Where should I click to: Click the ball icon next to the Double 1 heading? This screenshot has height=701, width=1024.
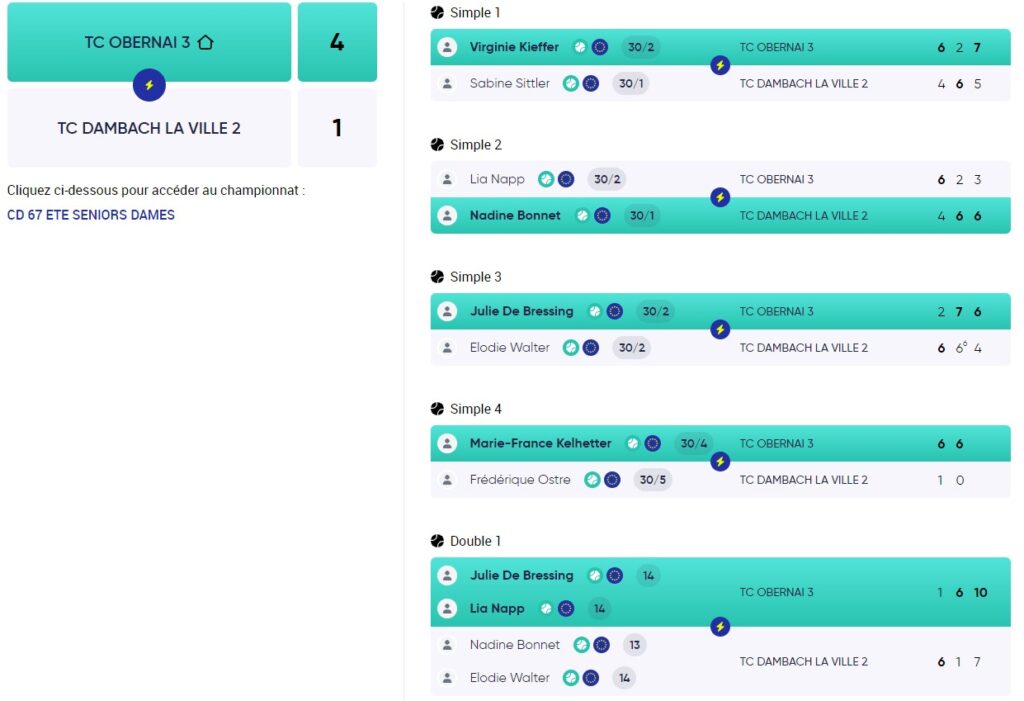[437, 541]
